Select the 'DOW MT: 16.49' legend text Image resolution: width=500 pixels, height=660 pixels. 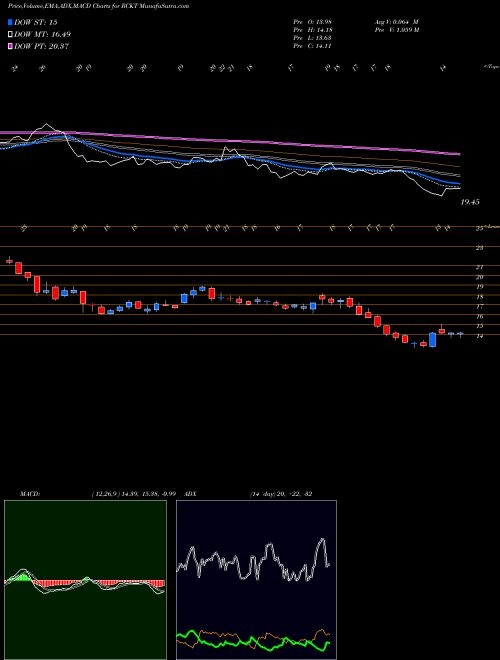coord(43,35)
